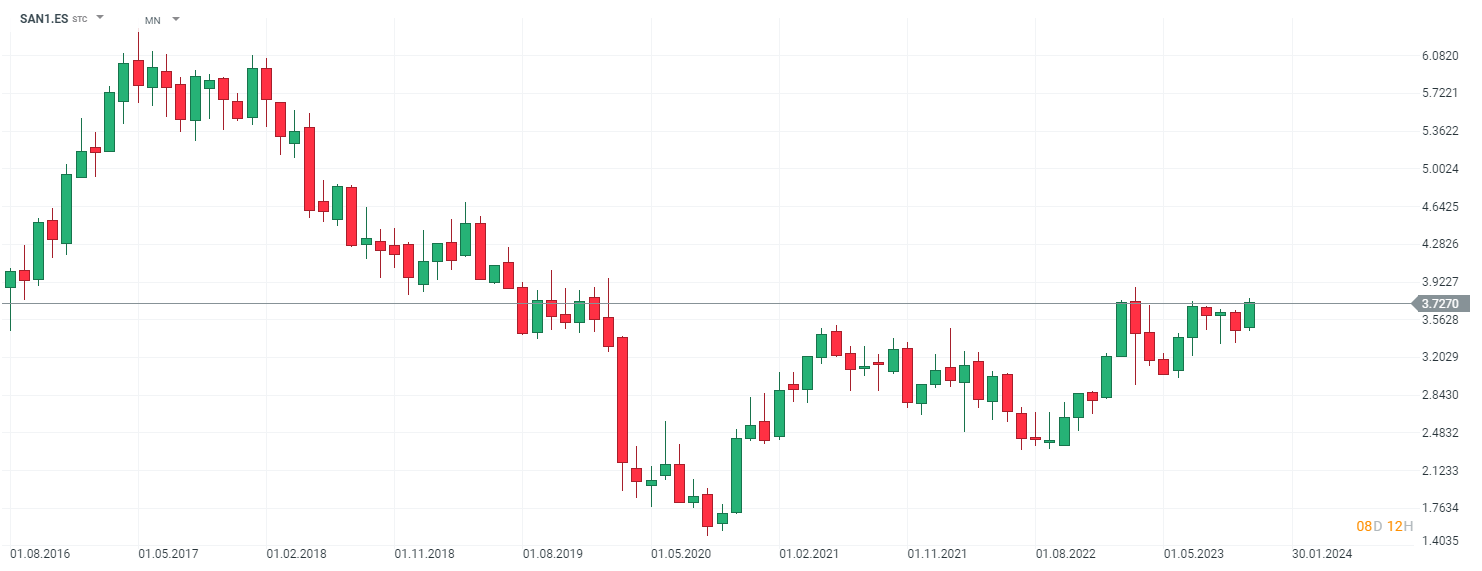Click the SAN1.ES instrument name
Screen dimensions: 1482x571
[44, 19]
